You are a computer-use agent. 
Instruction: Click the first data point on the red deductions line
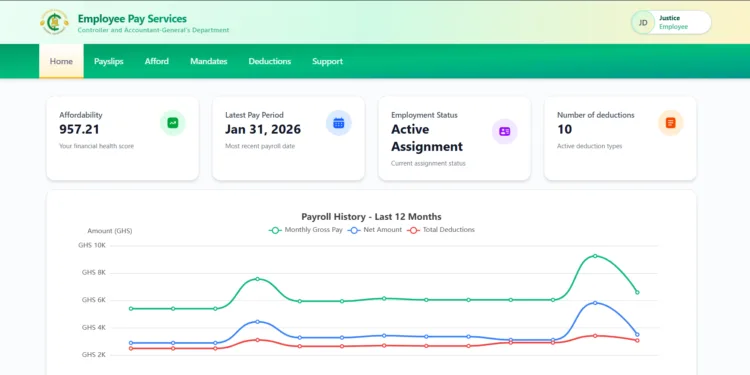point(131,348)
